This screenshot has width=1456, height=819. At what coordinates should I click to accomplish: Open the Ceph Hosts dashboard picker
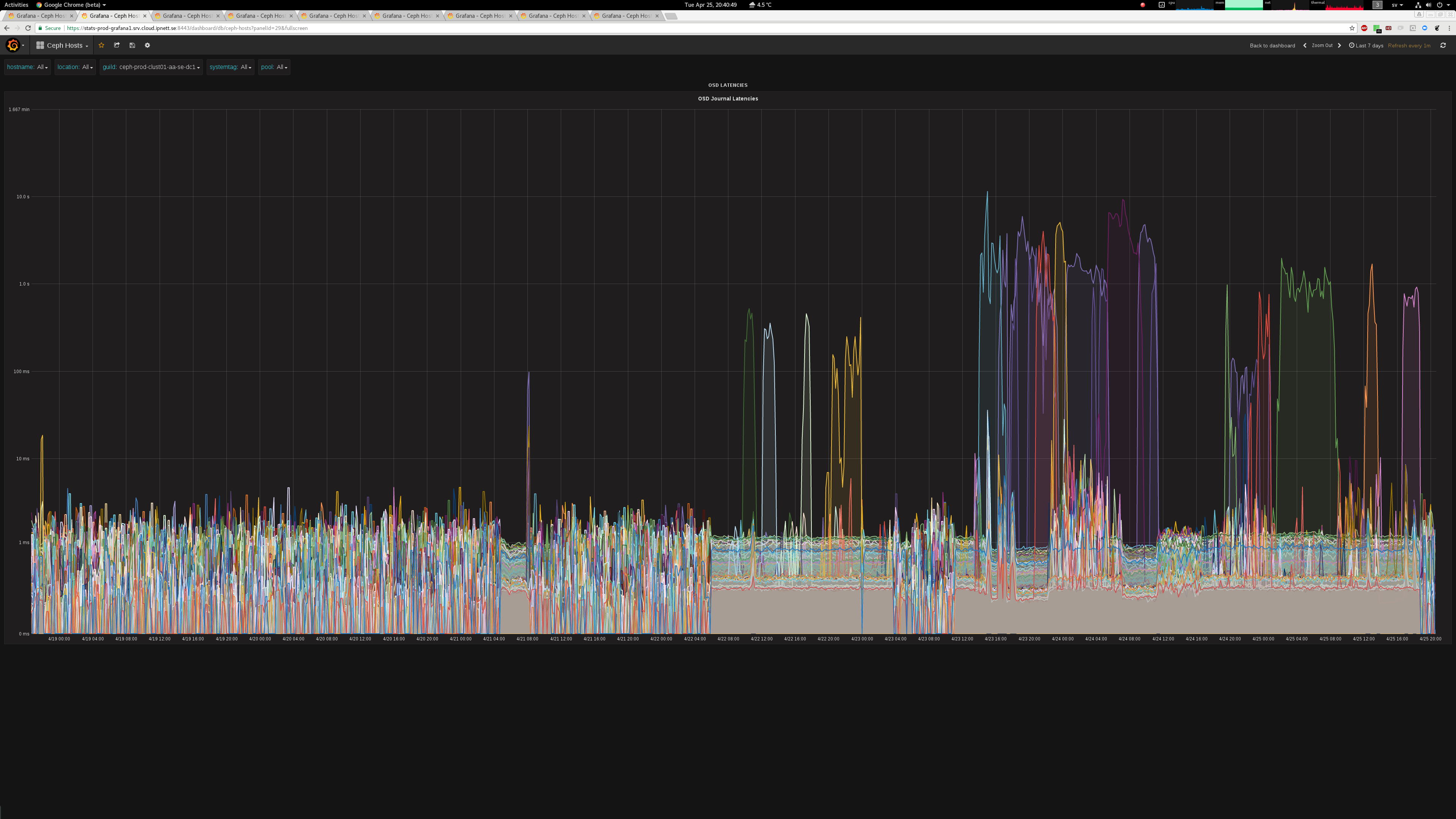click(62, 45)
